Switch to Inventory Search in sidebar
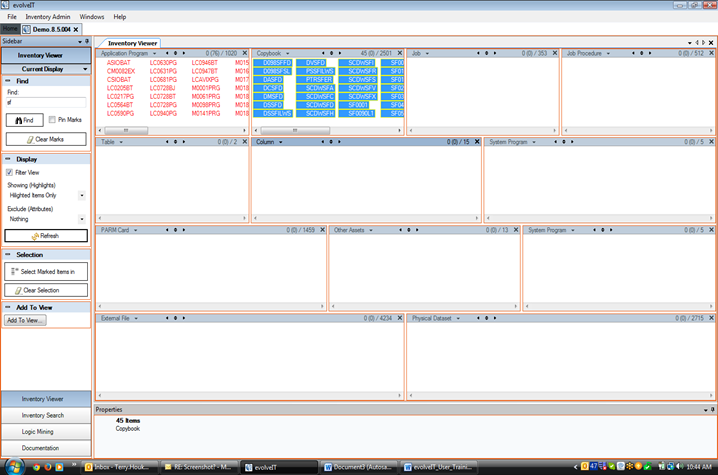The height and width of the screenshot is (475, 718). pos(46,415)
